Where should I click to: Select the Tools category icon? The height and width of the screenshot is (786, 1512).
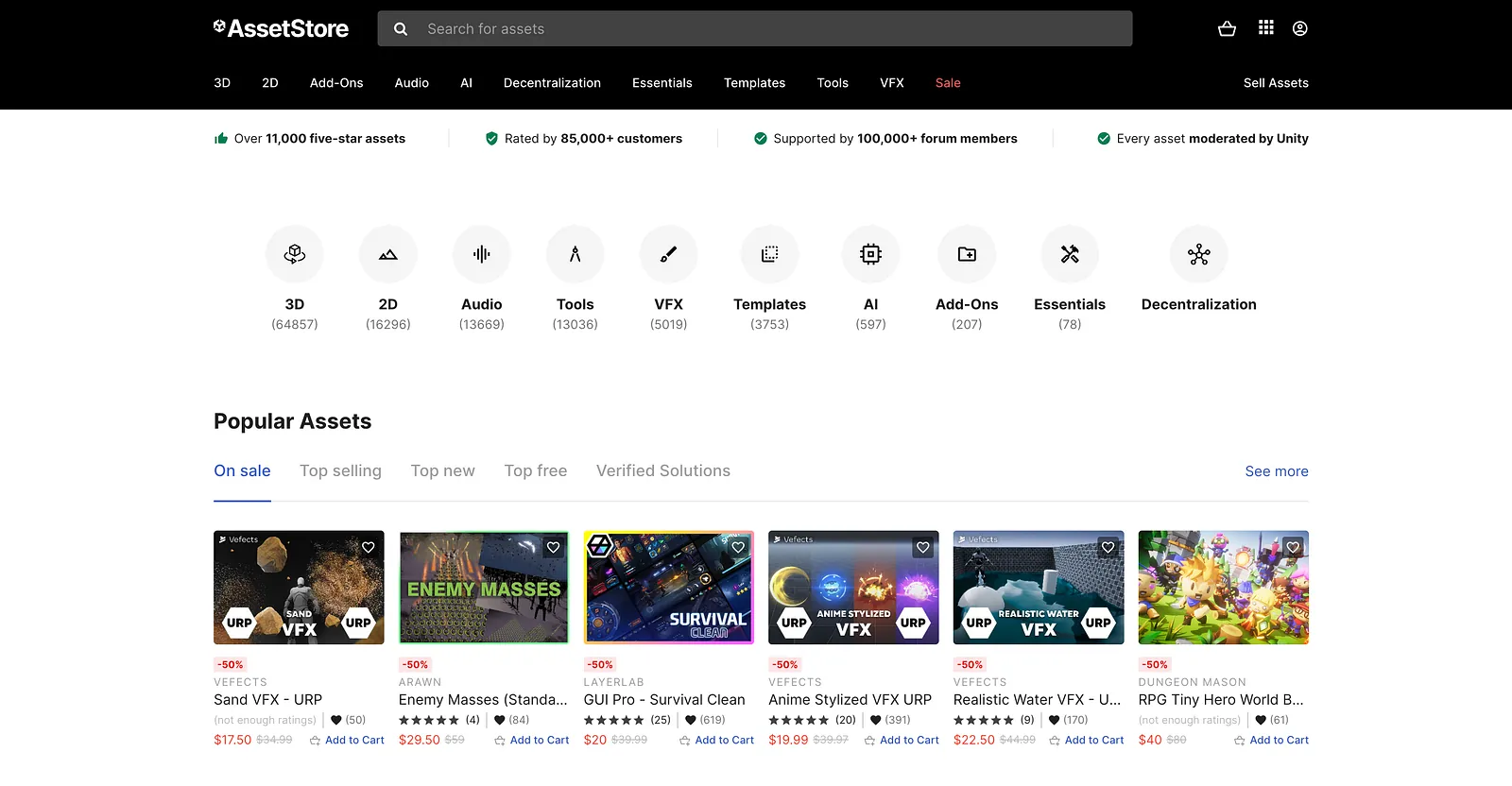(576, 254)
